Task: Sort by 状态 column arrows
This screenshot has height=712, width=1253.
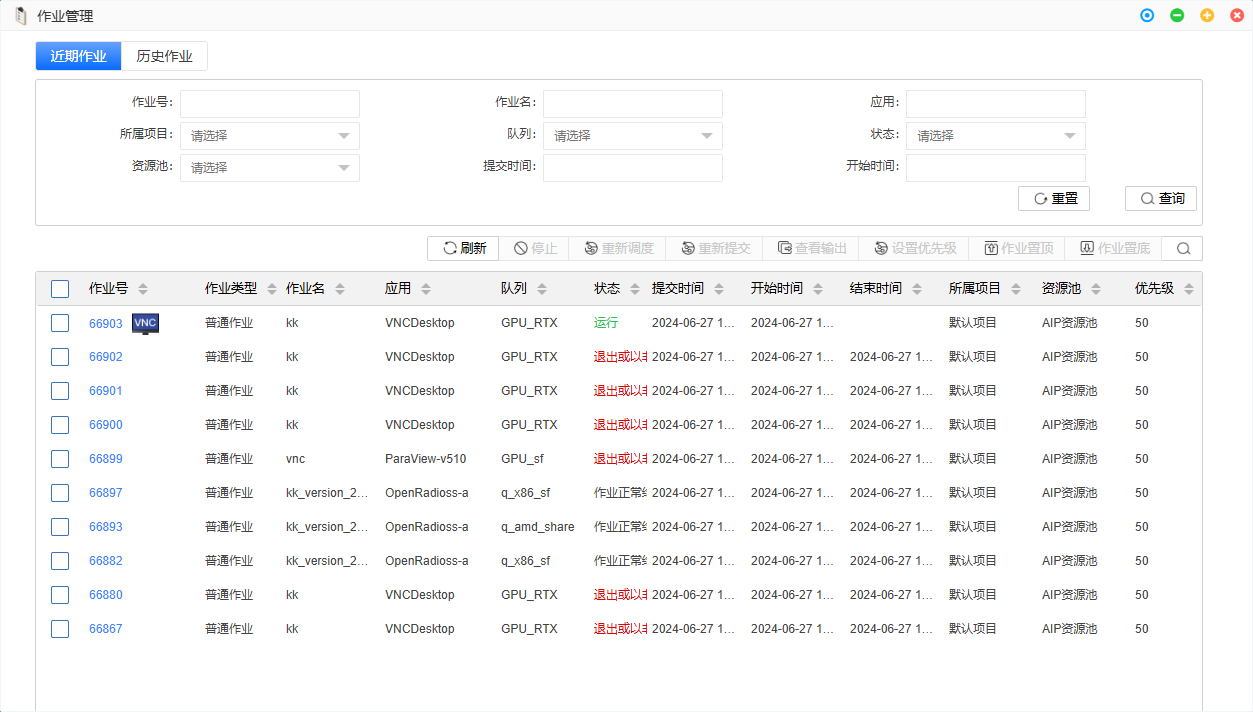Action: point(635,289)
